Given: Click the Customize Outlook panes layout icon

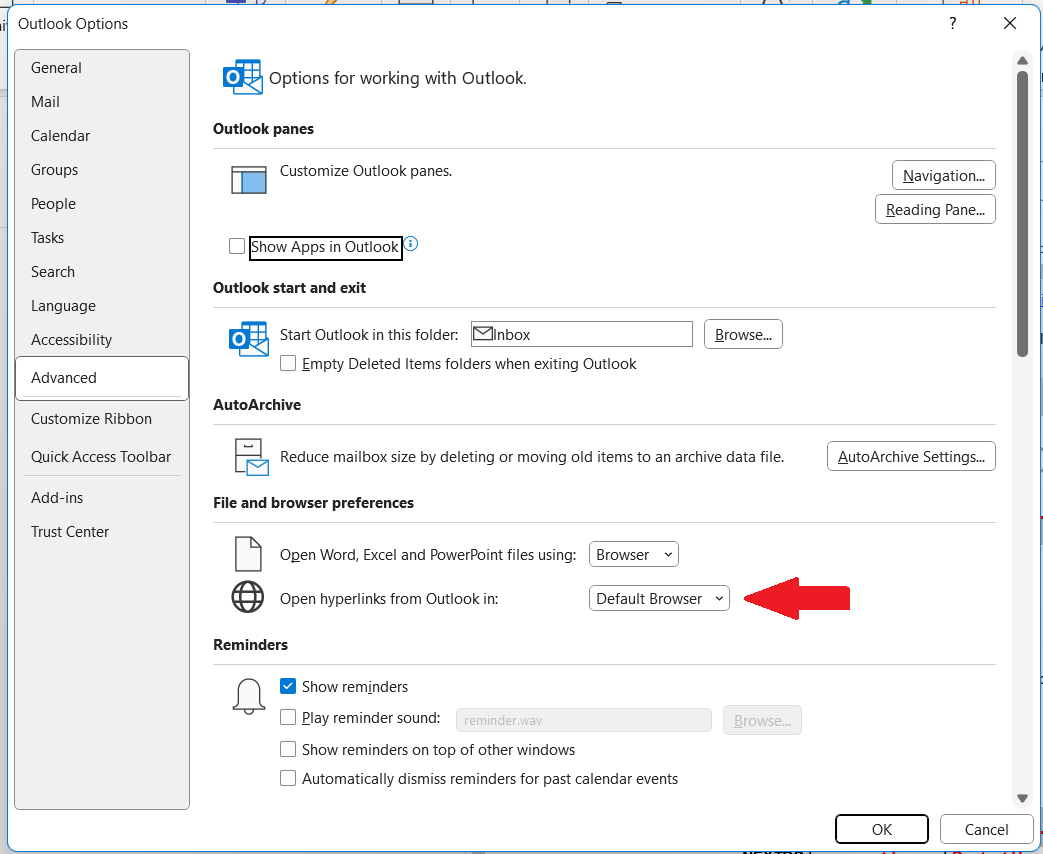Looking at the screenshot, I should tap(249, 180).
